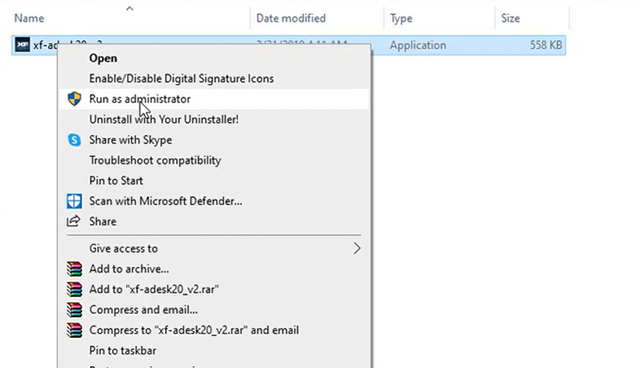This screenshot has height=368, width=640.
Task: Click the Microsoft Defender shield icon
Action: tap(74, 201)
